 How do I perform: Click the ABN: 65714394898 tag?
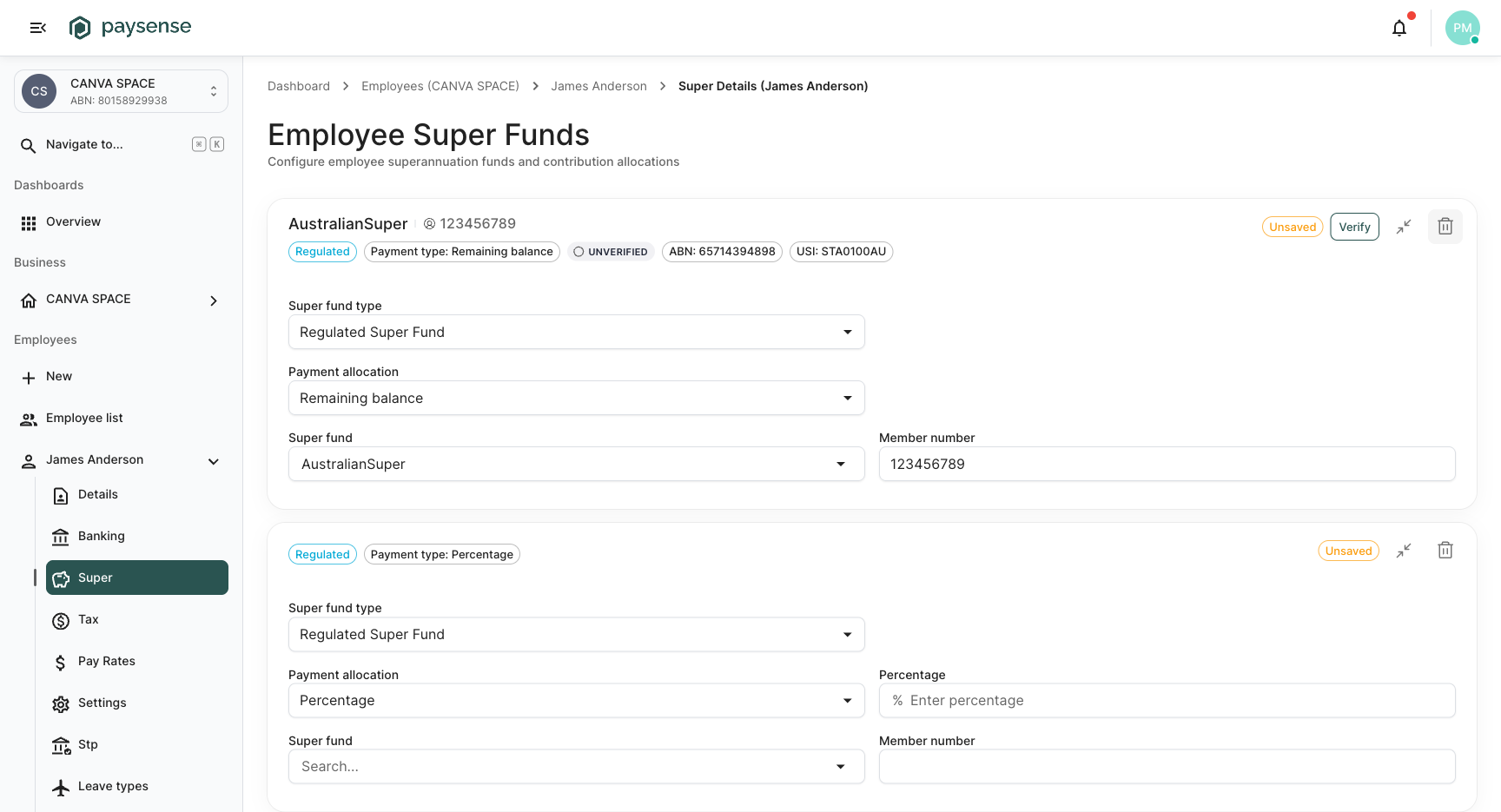[722, 252]
